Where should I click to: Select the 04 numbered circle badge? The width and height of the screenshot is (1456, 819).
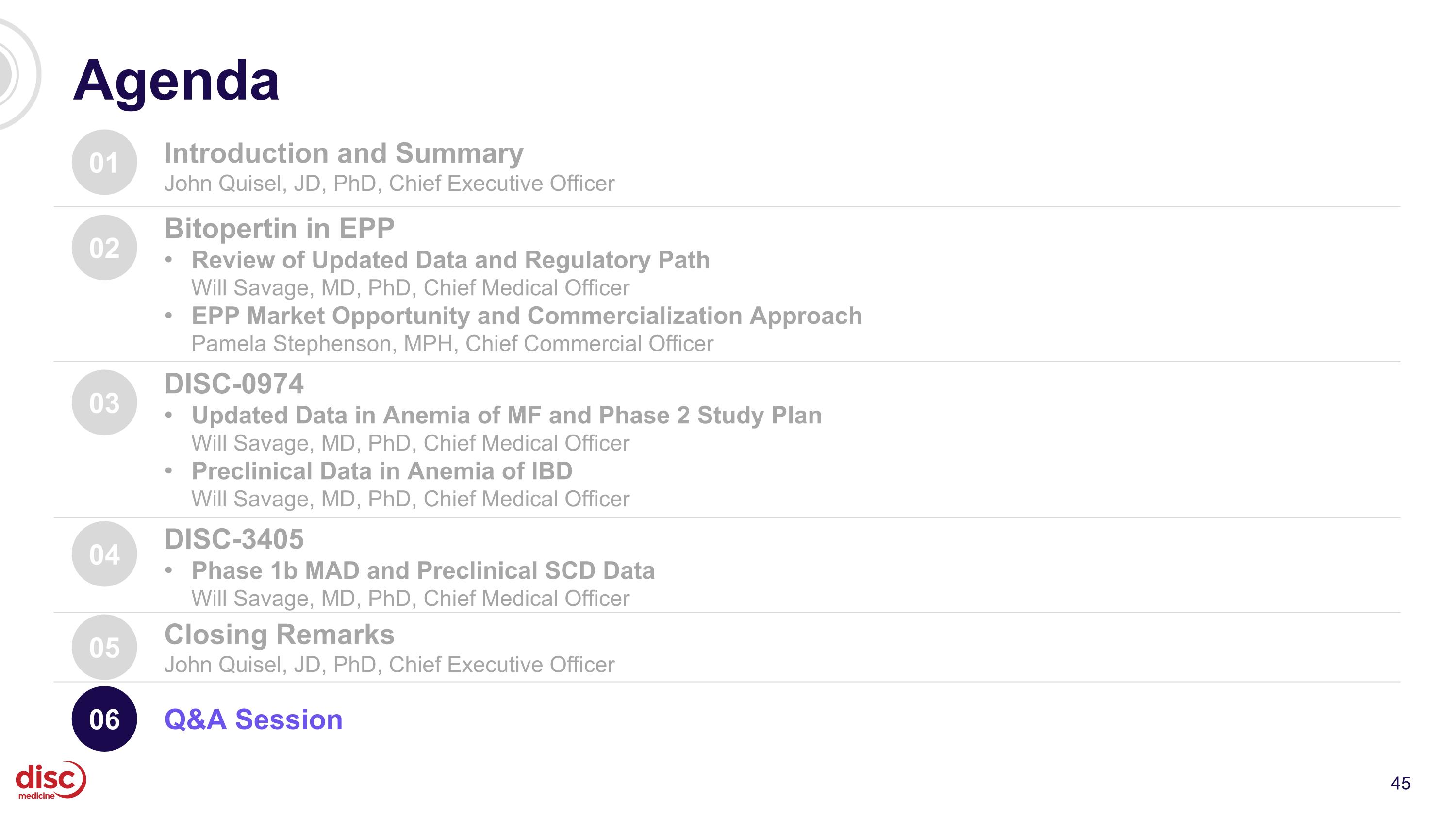(104, 554)
